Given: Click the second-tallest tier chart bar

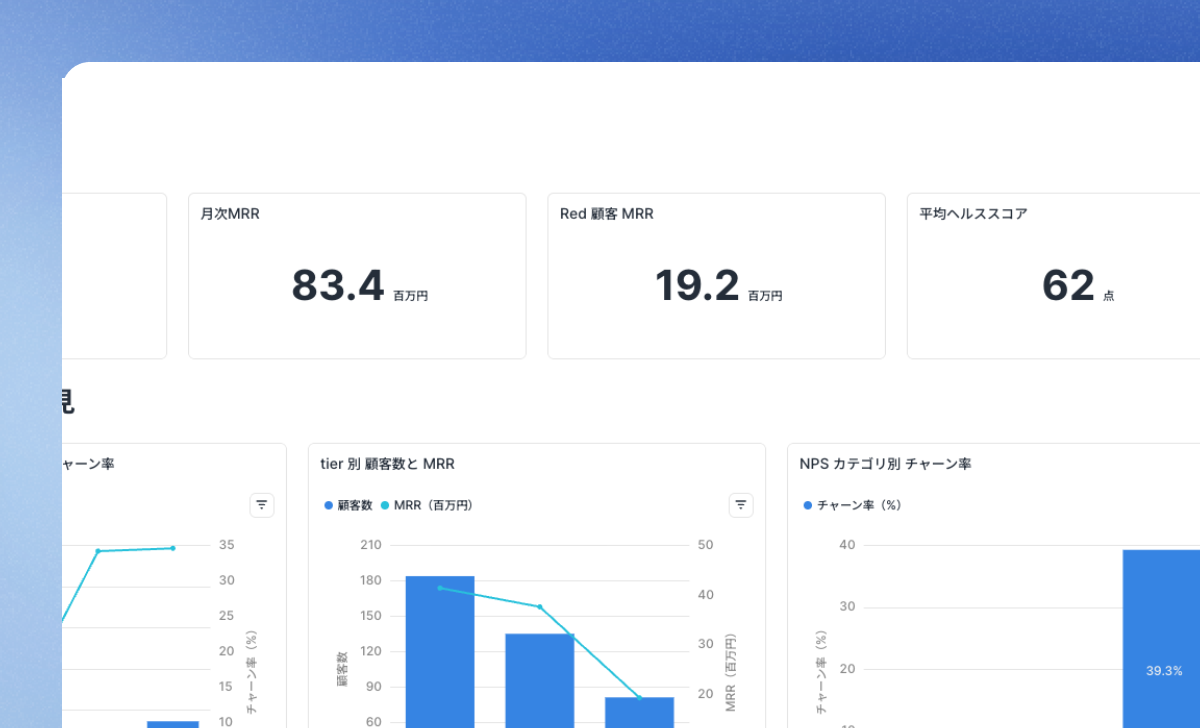Looking at the screenshot, I should (x=540, y=680).
